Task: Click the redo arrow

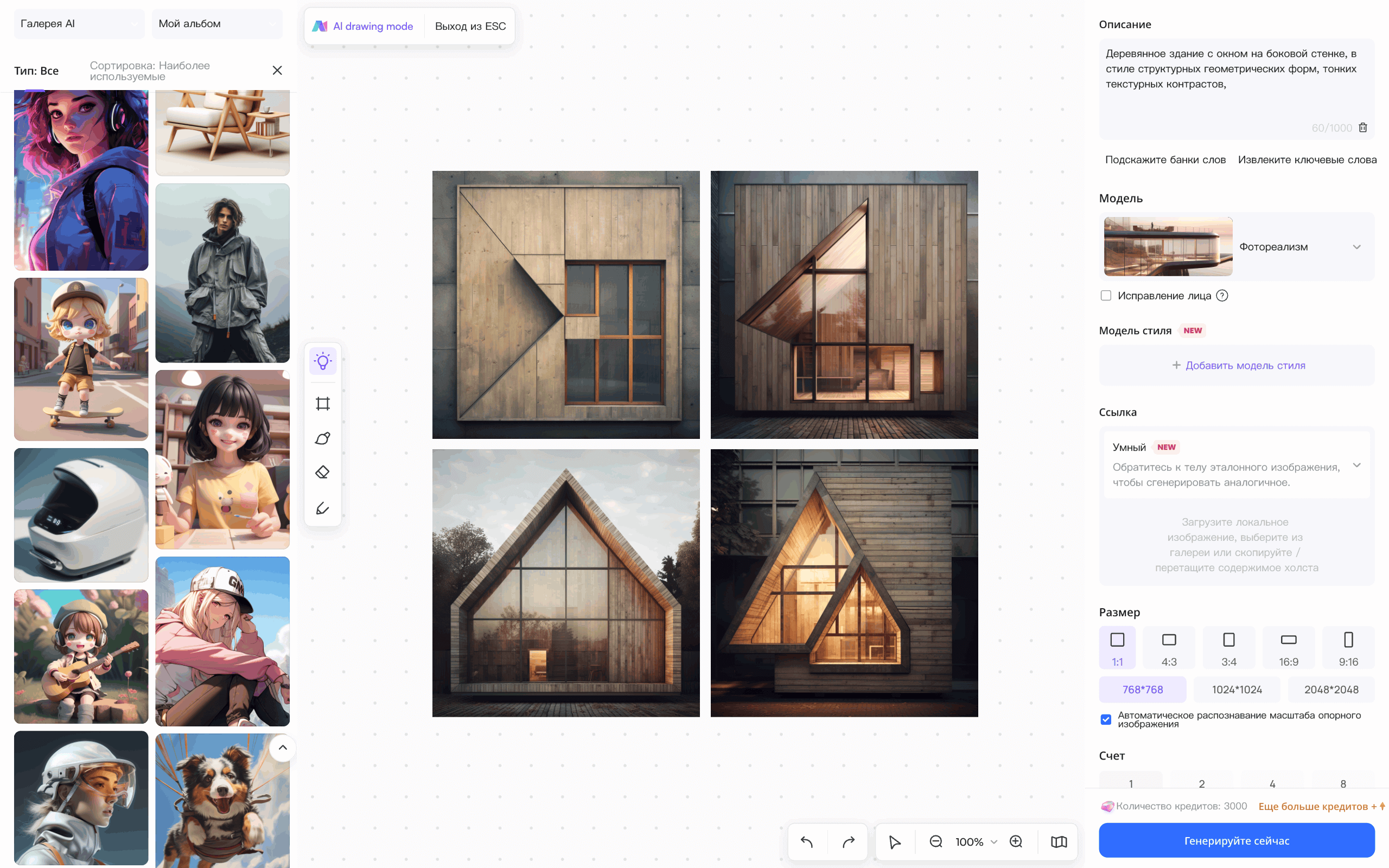Action: pyautogui.click(x=849, y=841)
